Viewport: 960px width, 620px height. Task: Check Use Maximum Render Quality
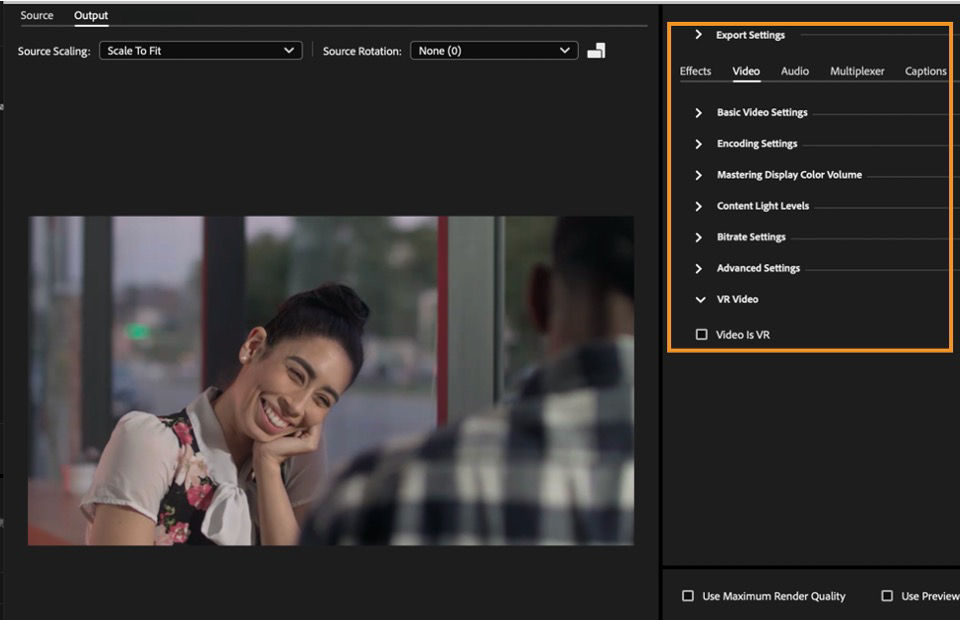pos(687,595)
